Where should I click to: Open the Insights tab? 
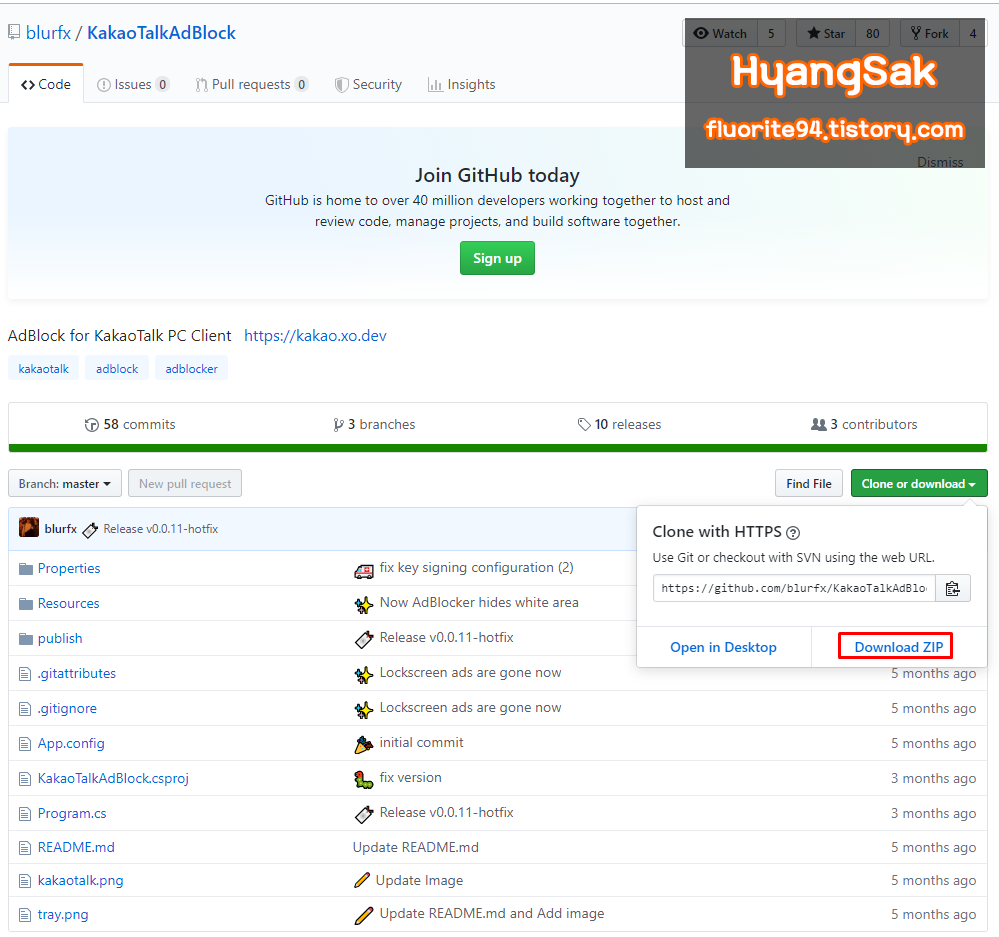[462, 84]
